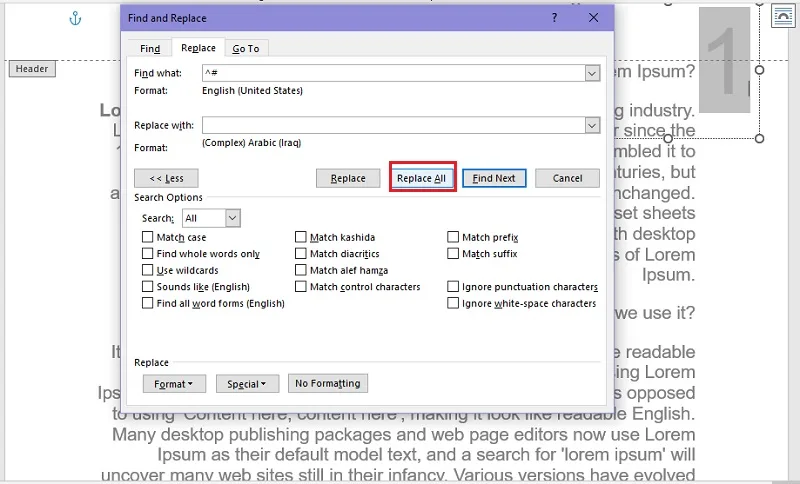The image size is (800, 484).
Task: Click the anchor icon in document margin
Action: coord(75,19)
